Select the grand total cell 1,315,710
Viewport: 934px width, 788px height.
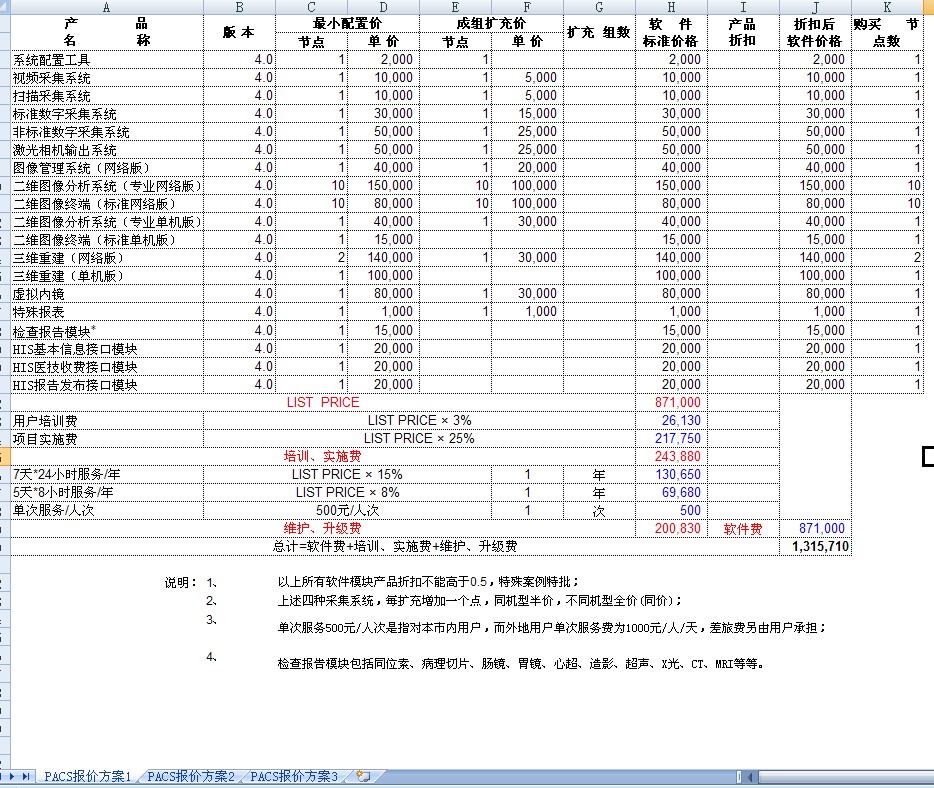pyautogui.click(x=815, y=547)
